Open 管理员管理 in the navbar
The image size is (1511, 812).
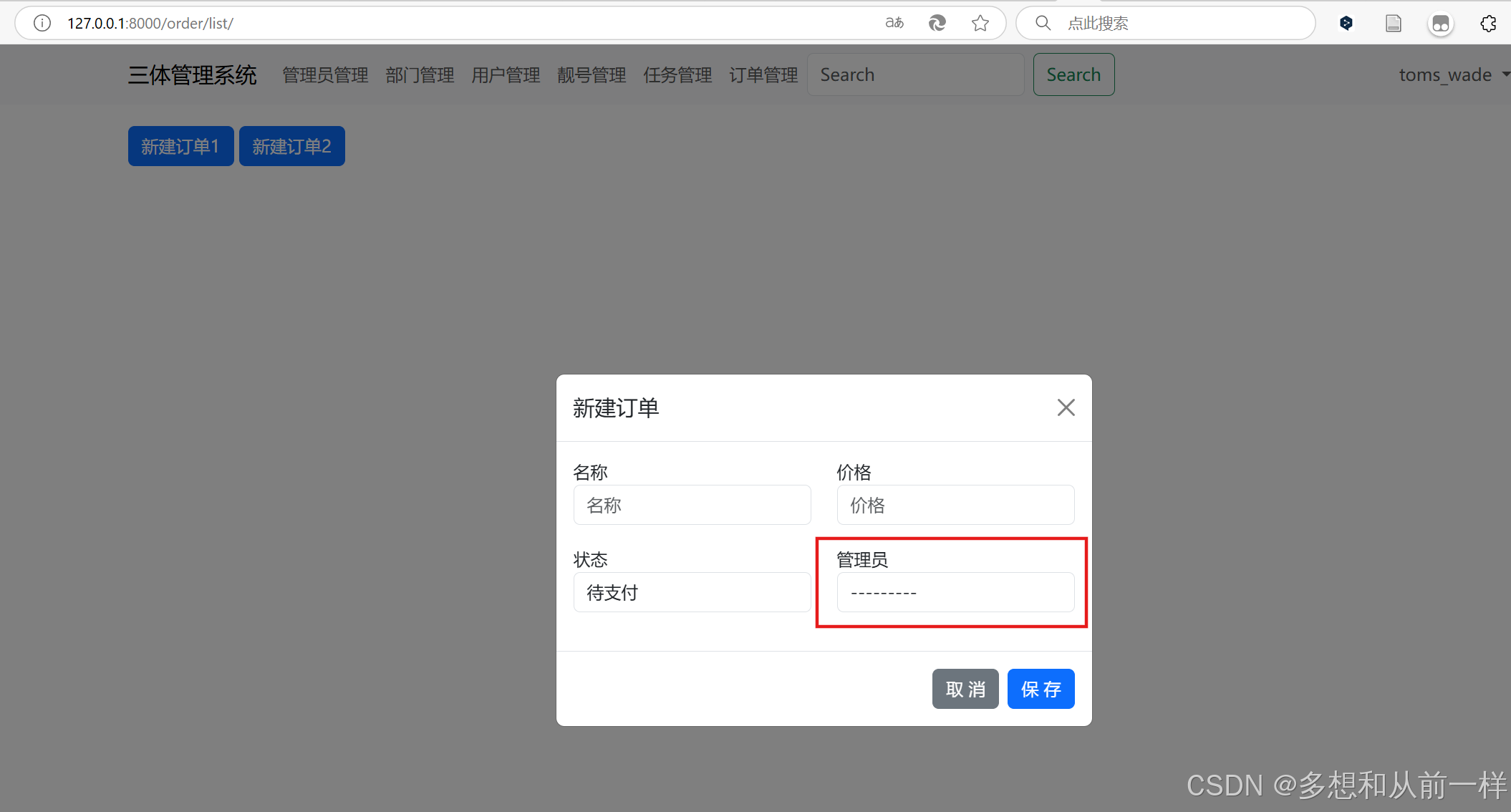(325, 74)
